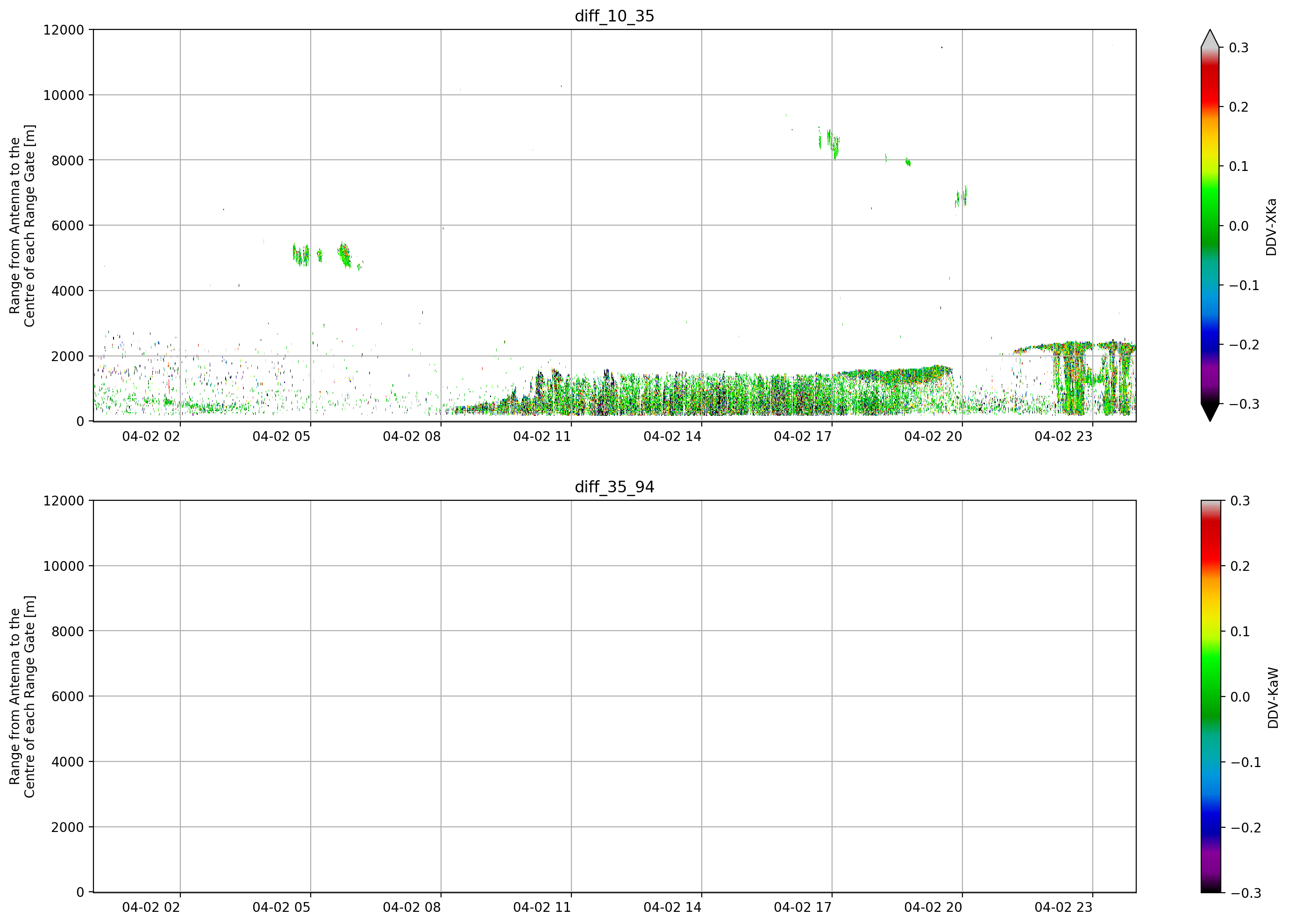Click the "diff_35_94" plot title

click(x=614, y=487)
